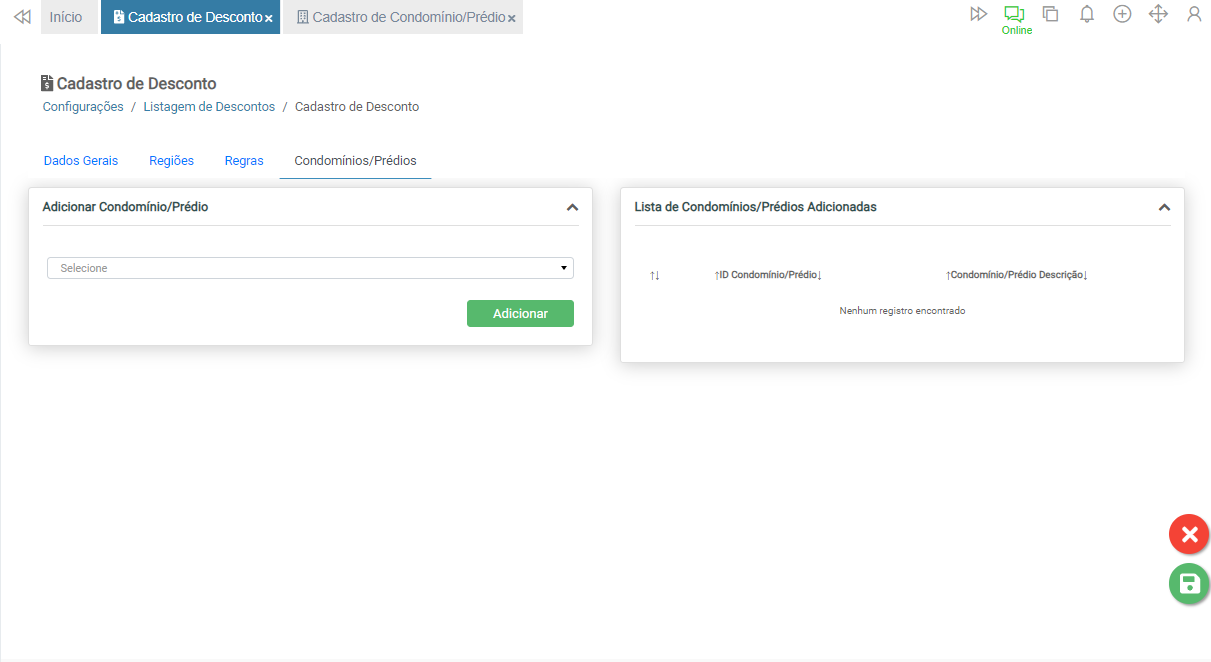Image resolution: width=1211 pixels, height=662 pixels.
Task: Click the duplicate windows icon in top bar
Action: (x=1050, y=14)
